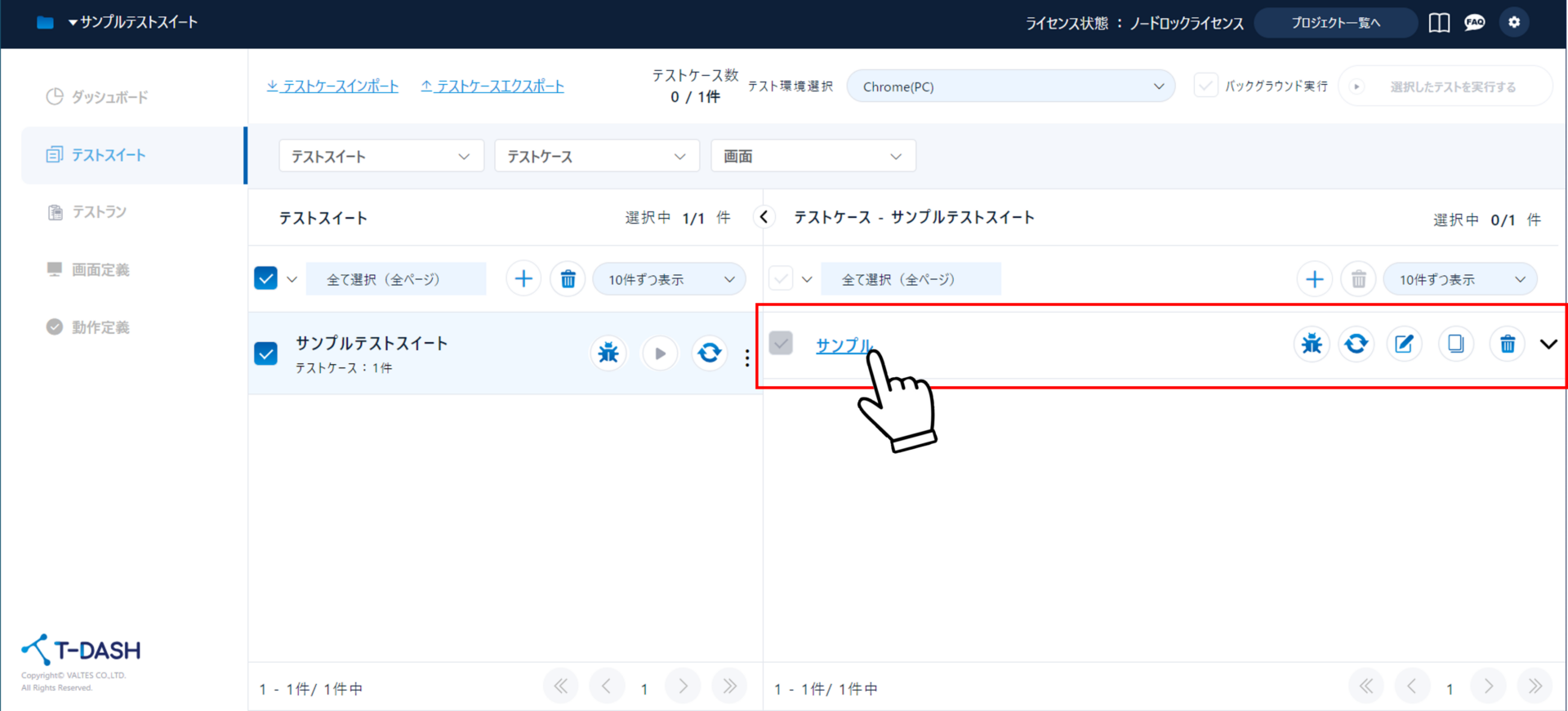Copy the サンプル test case with the duplicate icon
Viewport: 1568px width, 711px height.
point(1455,344)
